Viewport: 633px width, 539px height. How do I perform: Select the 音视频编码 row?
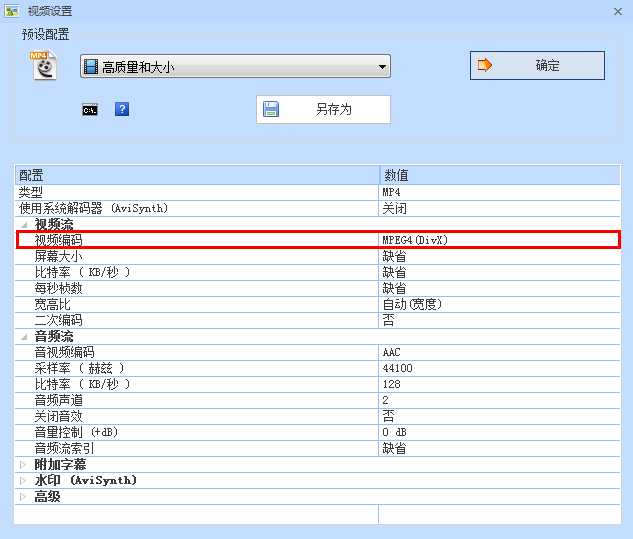[x=318, y=352]
